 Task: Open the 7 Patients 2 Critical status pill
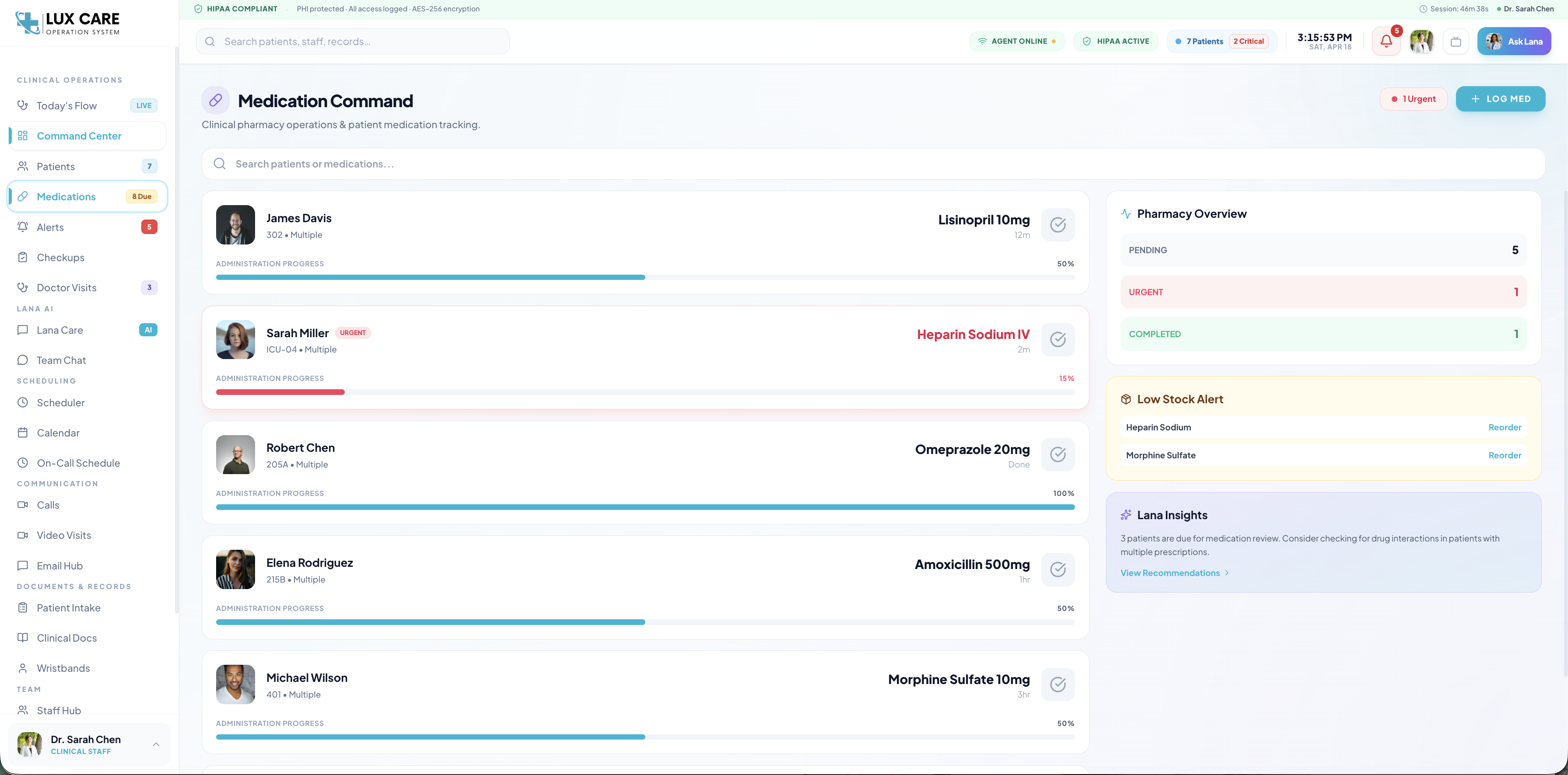pyautogui.click(x=1221, y=42)
